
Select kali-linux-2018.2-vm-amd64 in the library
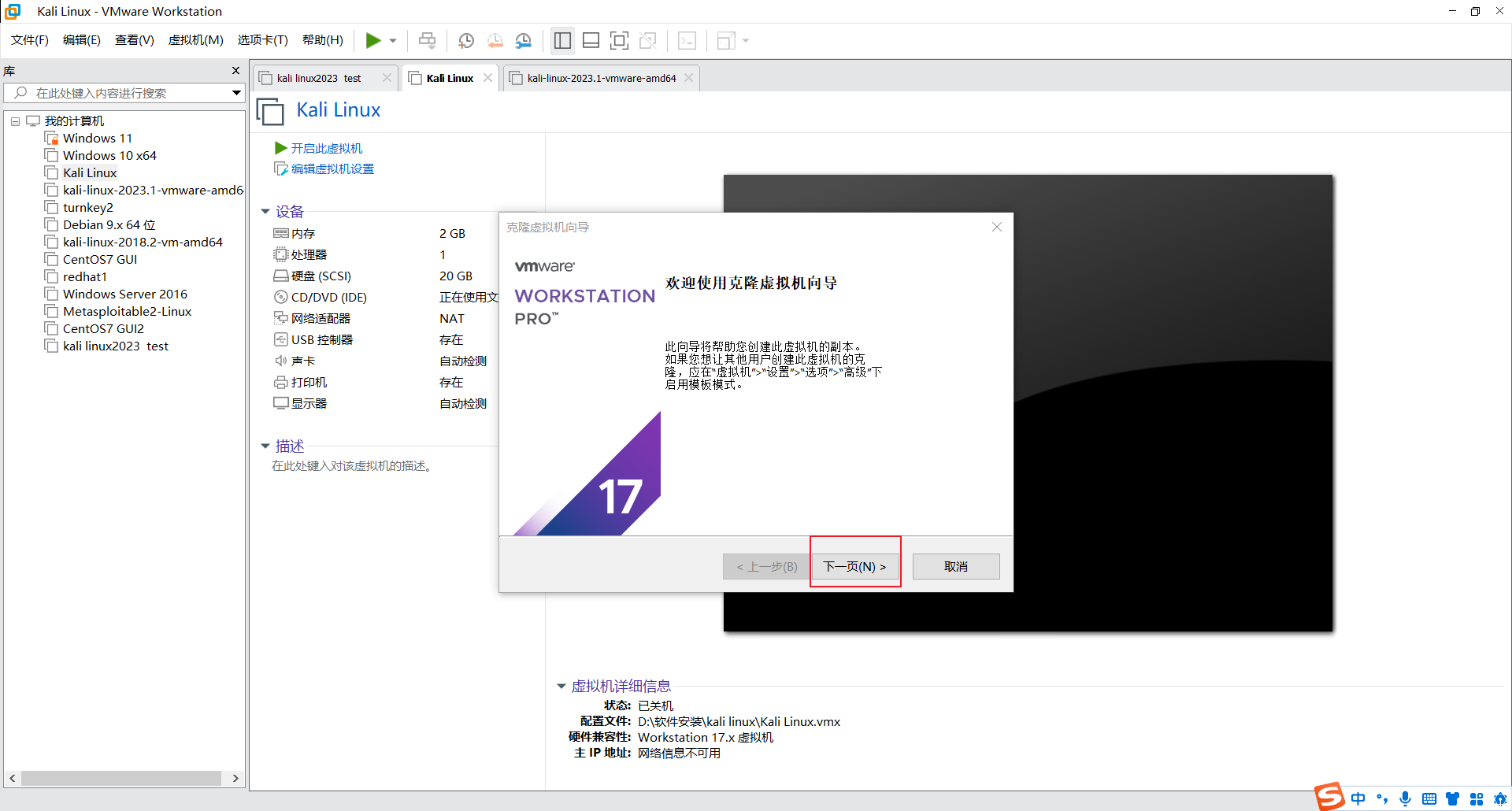(143, 243)
